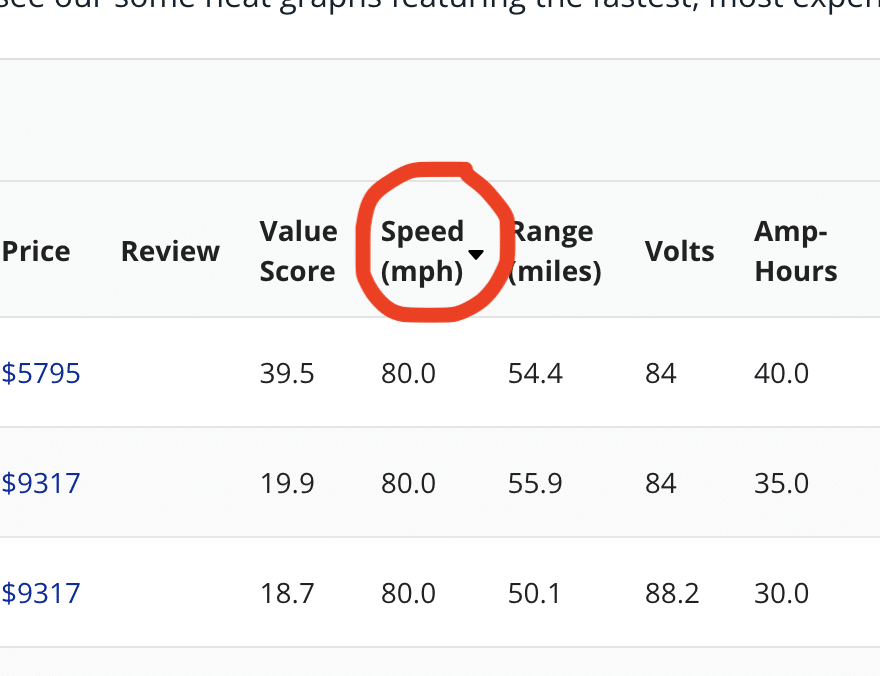The height and width of the screenshot is (676, 880).
Task: Sort the table by Price column
Action: 36,251
